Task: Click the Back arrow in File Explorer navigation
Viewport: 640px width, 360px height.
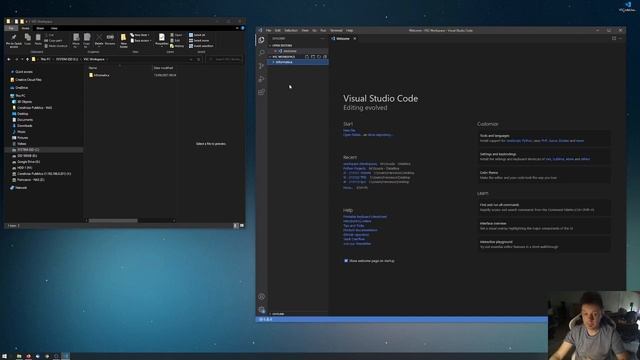Action: point(9,59)
